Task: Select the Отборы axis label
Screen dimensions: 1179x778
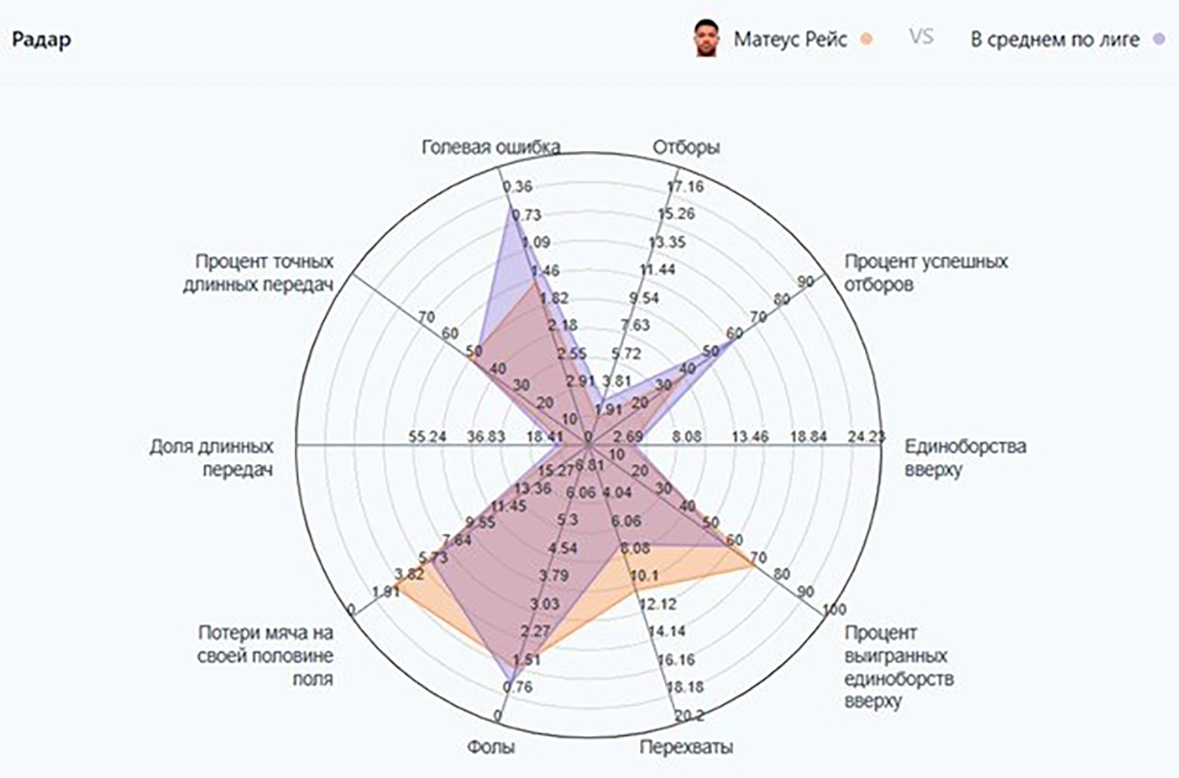Action: (686, 146)
